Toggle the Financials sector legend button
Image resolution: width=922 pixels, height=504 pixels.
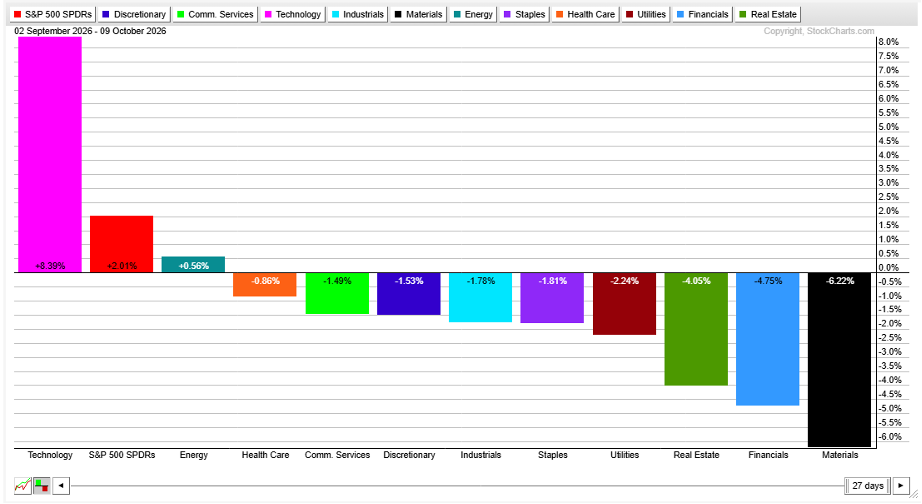coord(702,14)
